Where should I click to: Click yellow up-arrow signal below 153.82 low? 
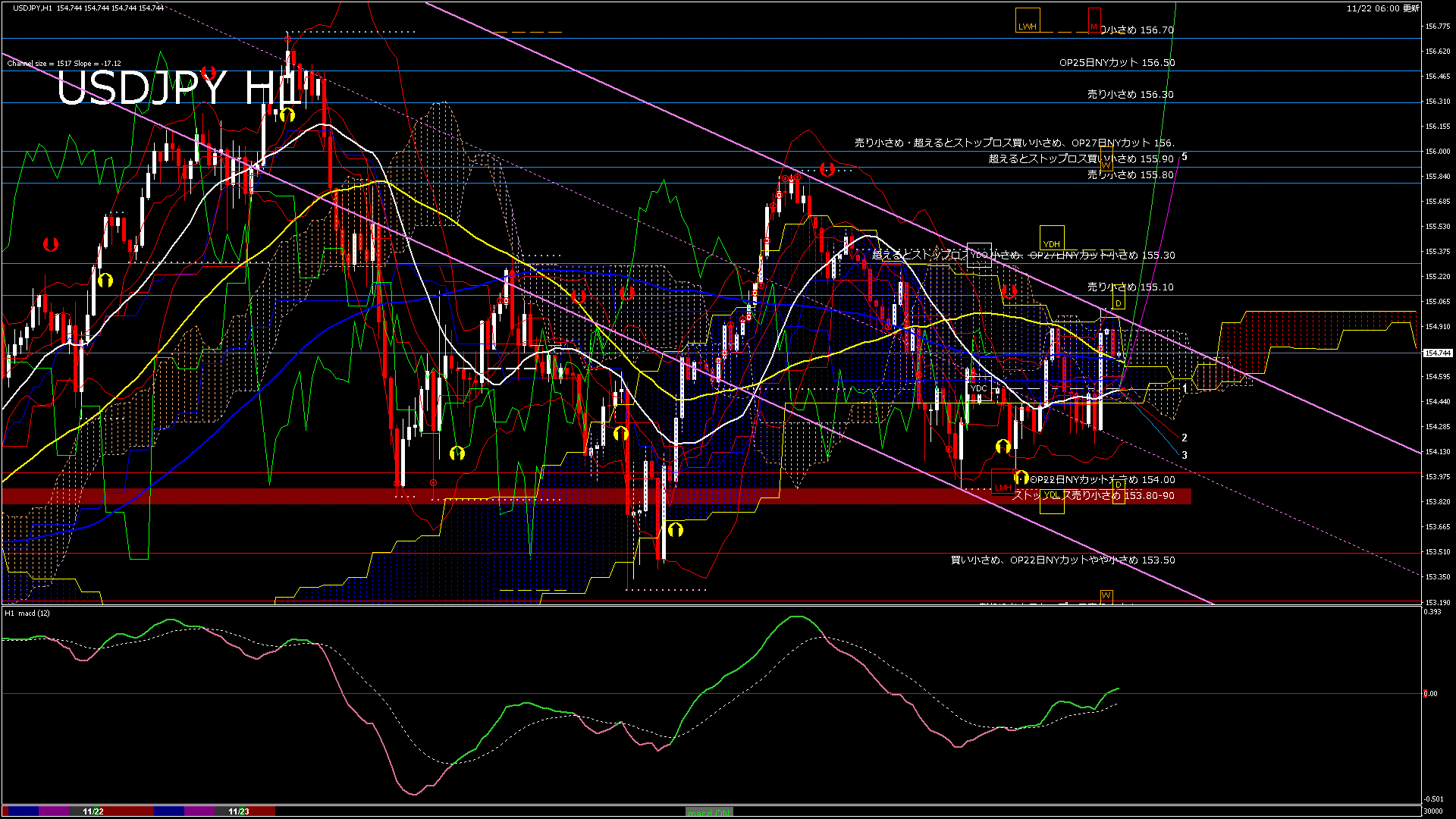[675, 529]
